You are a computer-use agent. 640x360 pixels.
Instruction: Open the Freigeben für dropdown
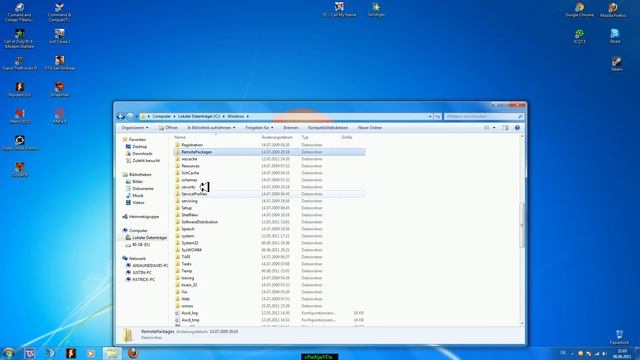(x=259, y=128)
